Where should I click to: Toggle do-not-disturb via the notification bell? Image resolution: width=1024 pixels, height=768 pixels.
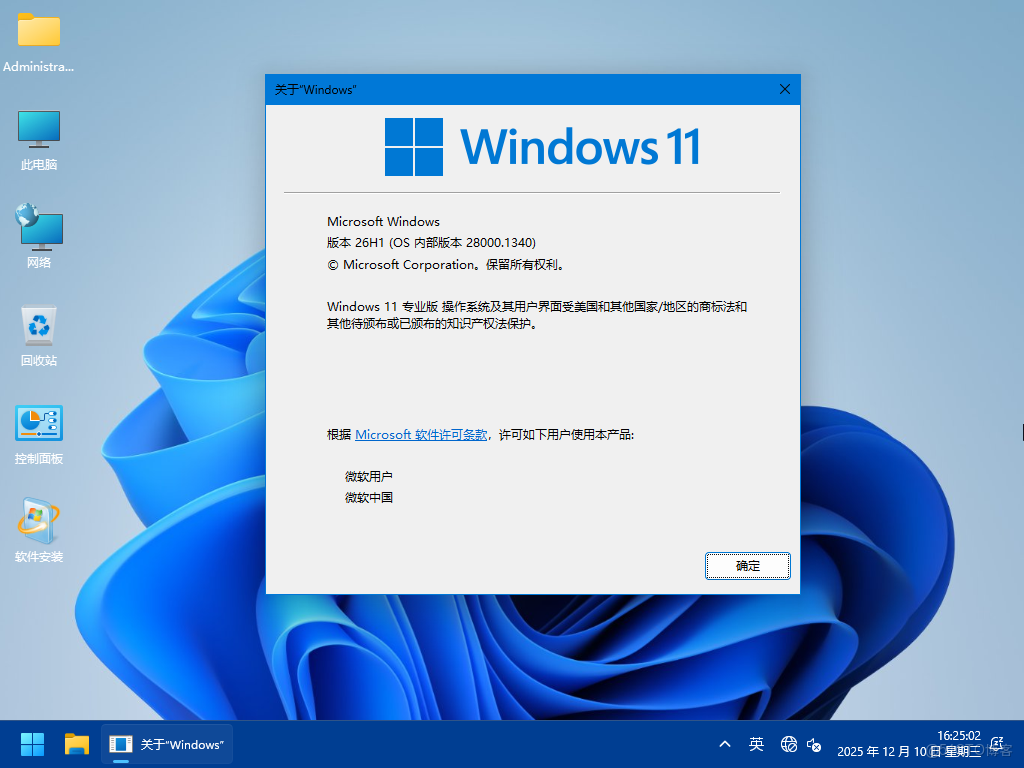pos(996,744)
